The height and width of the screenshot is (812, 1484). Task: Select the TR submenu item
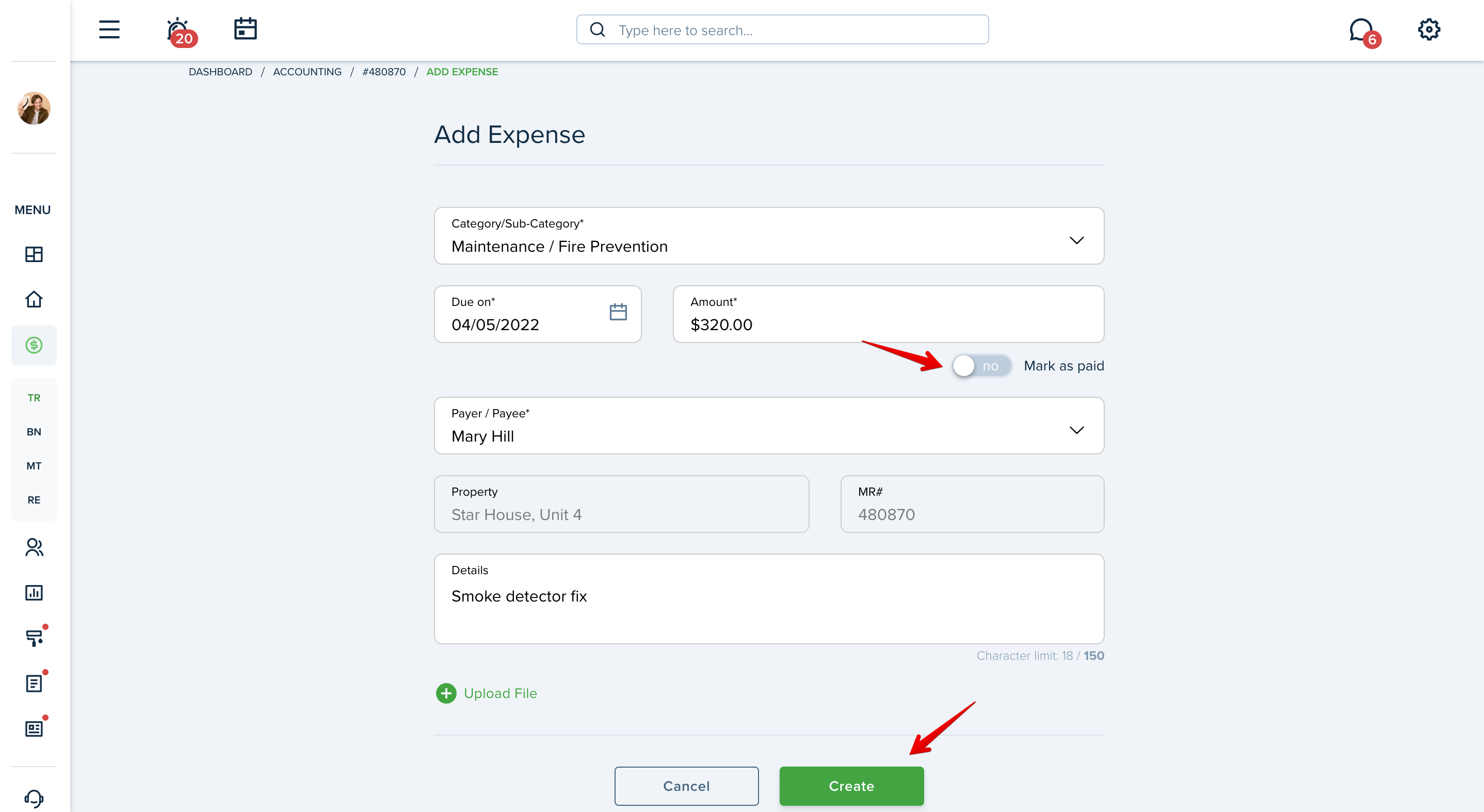pyautogui.click(x=34, y=398)
